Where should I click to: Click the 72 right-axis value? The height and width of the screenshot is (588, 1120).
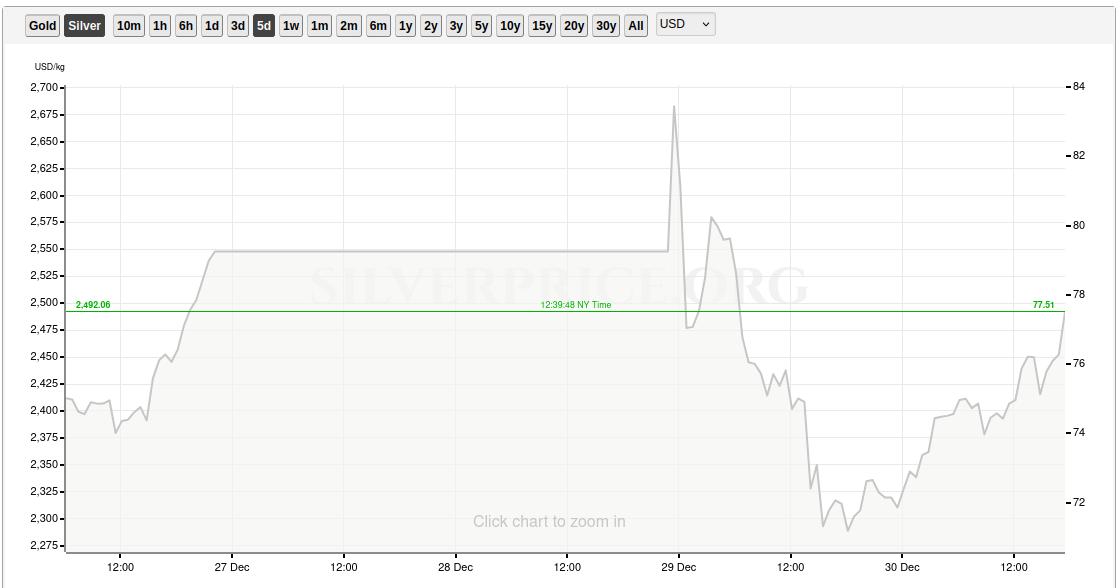tap(1079, 502)
